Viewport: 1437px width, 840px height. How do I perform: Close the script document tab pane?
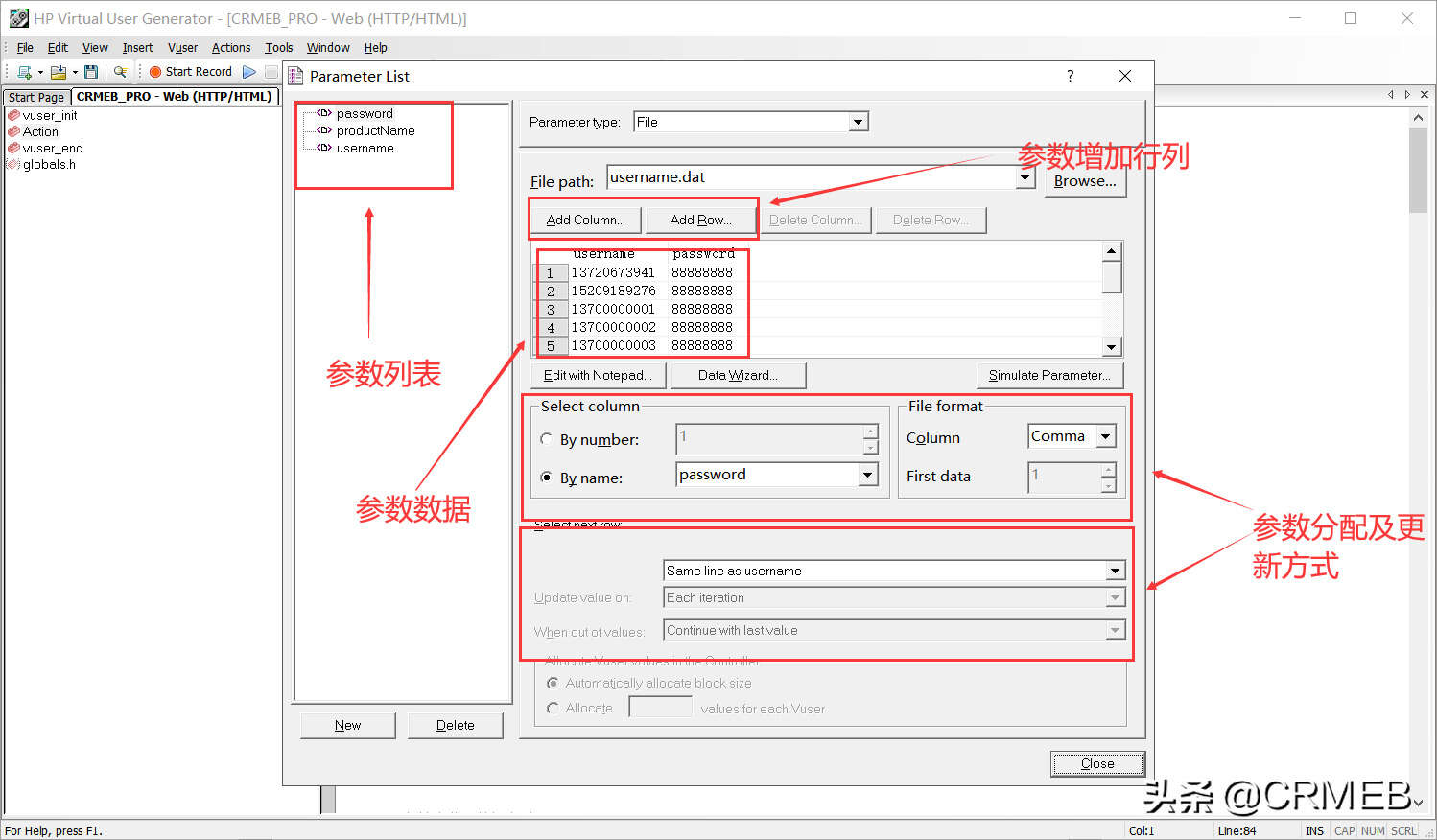tap(1425, 94)
